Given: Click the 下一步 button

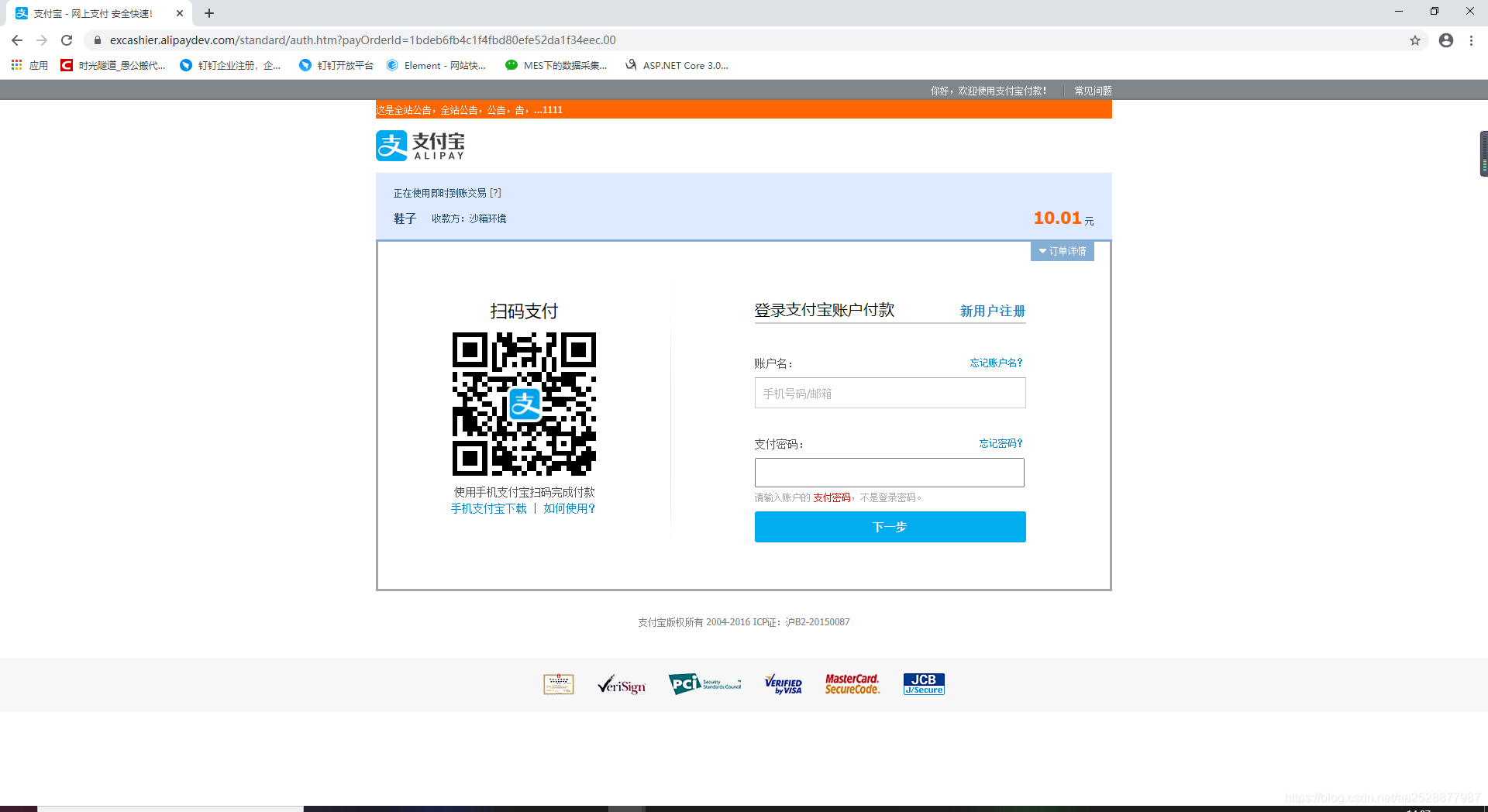Looking at the screenshot, I should (890, 527).
